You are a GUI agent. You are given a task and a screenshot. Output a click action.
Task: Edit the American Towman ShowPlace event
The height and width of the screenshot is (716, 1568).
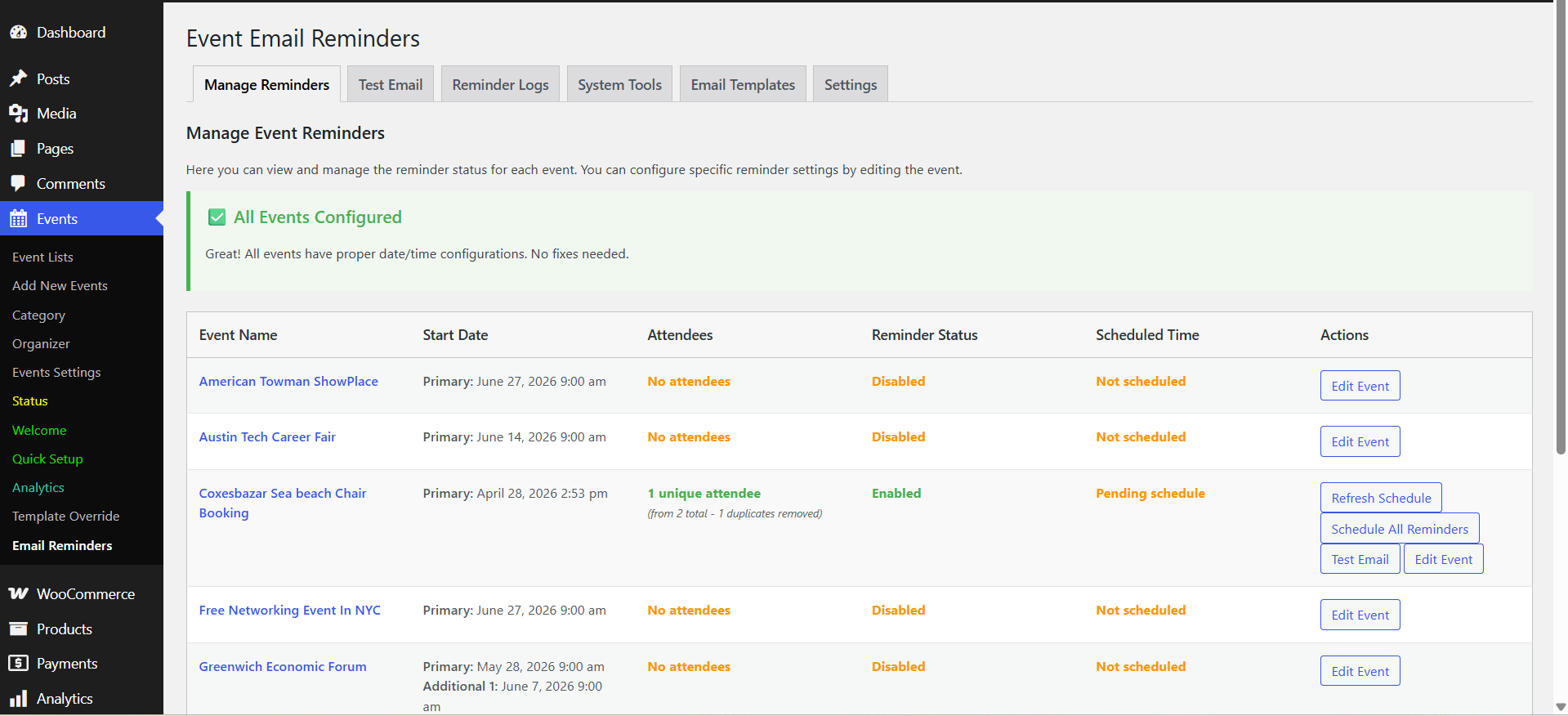1360,386
